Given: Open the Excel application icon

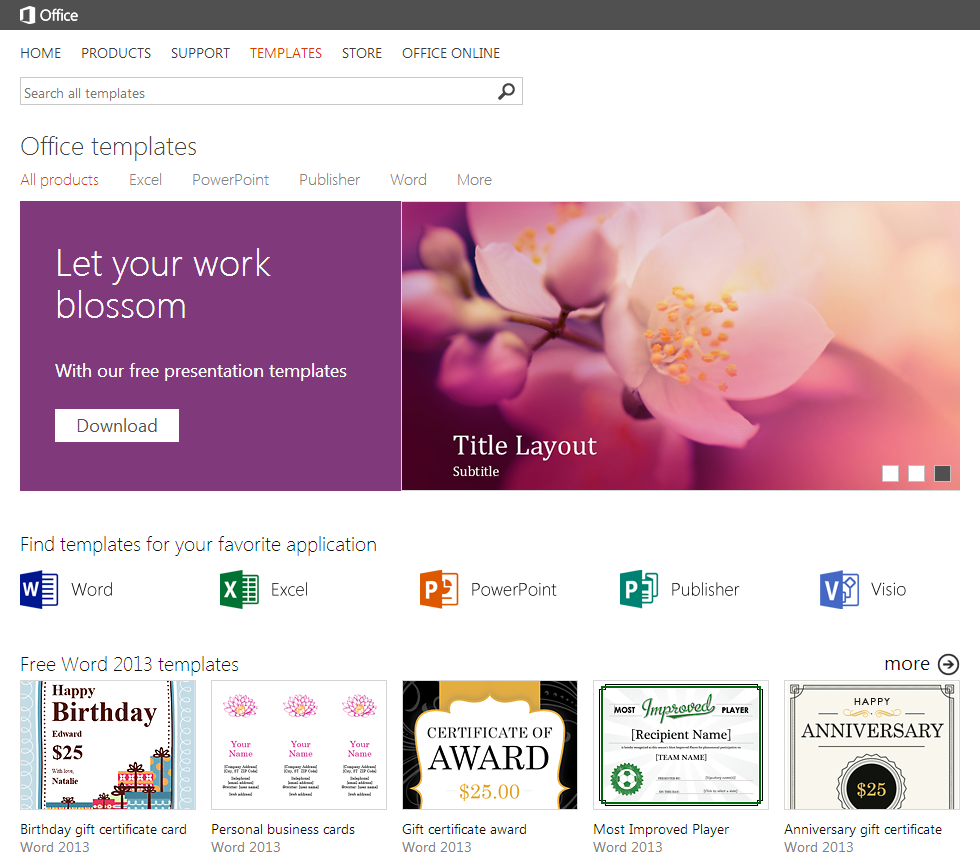Looking at the screenshot, I should tap(240, 589).
